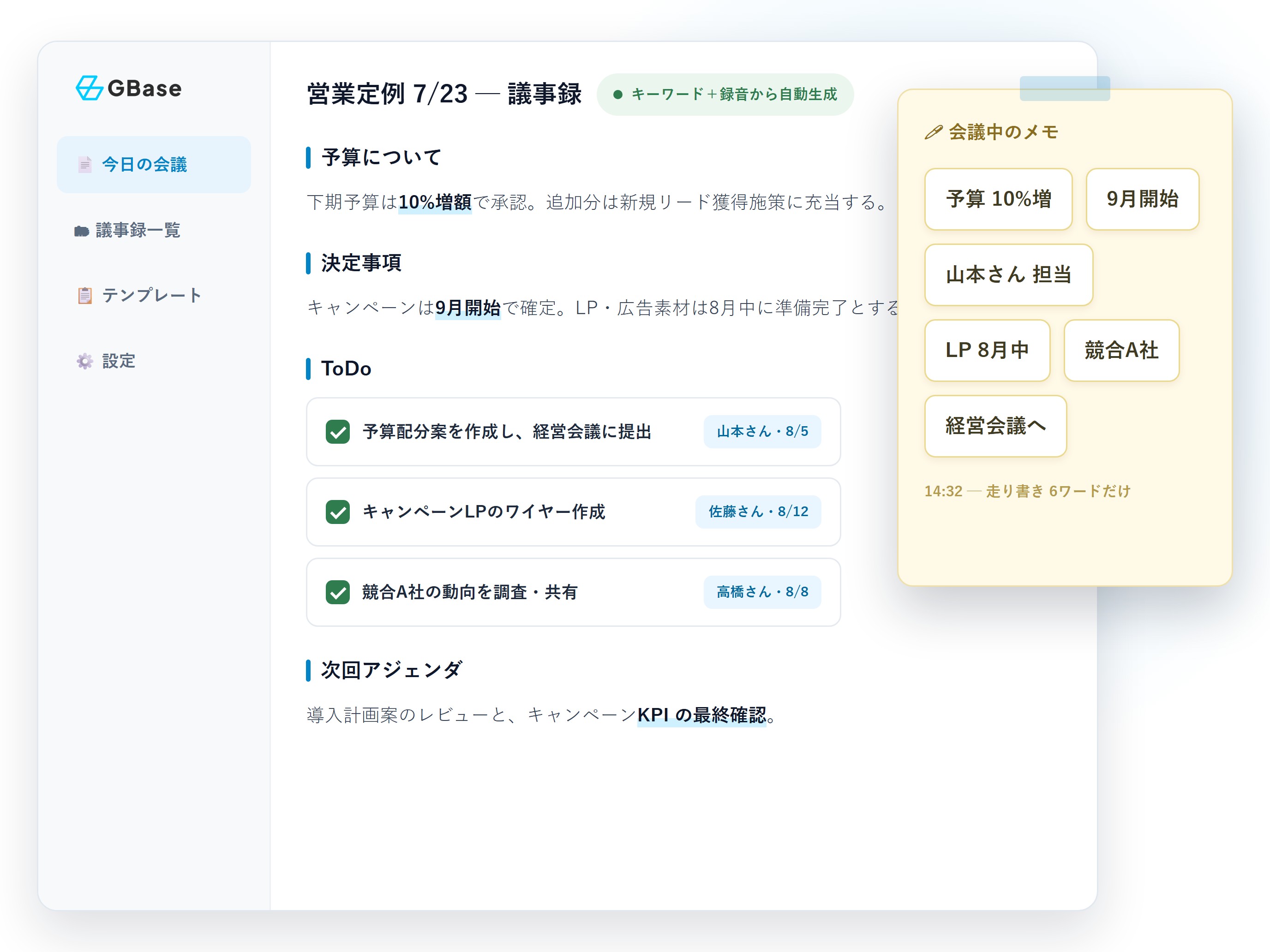Click the highlighted 10%増額 keyword
The height and width of the screenshot is (952, 1270).
click(x=435, y=202)
